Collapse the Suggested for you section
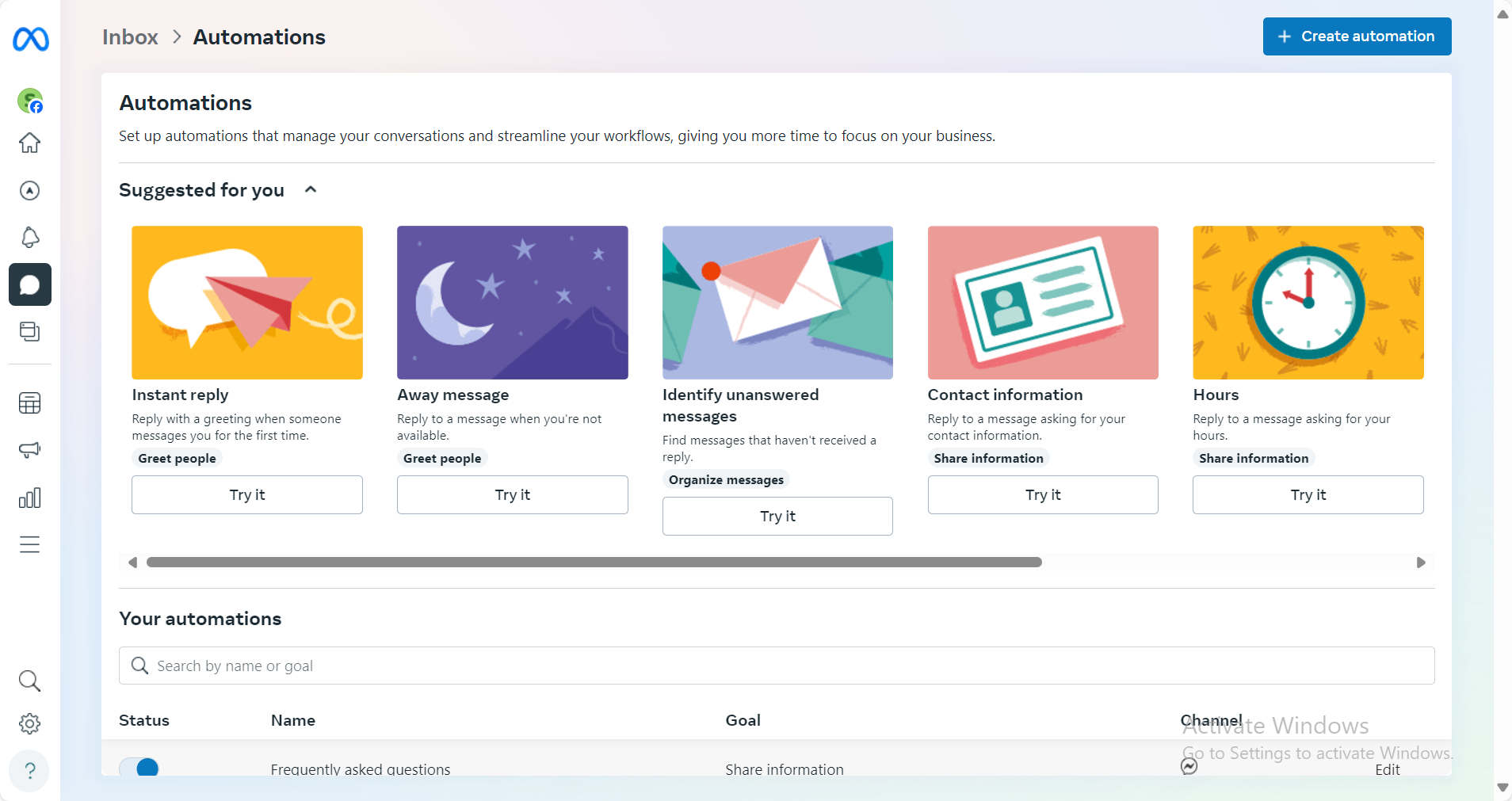This screenshot has width=1512, height=801. 311,190
